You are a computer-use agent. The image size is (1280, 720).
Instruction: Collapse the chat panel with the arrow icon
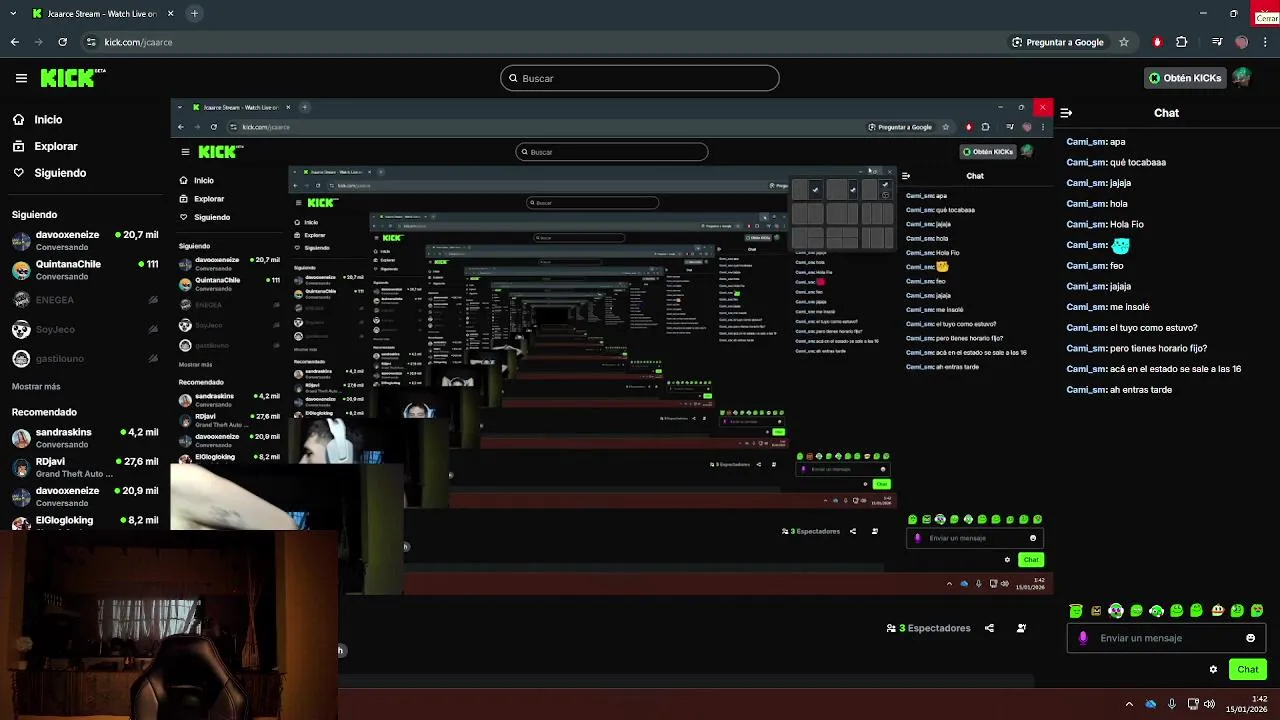click(1066, 113)
